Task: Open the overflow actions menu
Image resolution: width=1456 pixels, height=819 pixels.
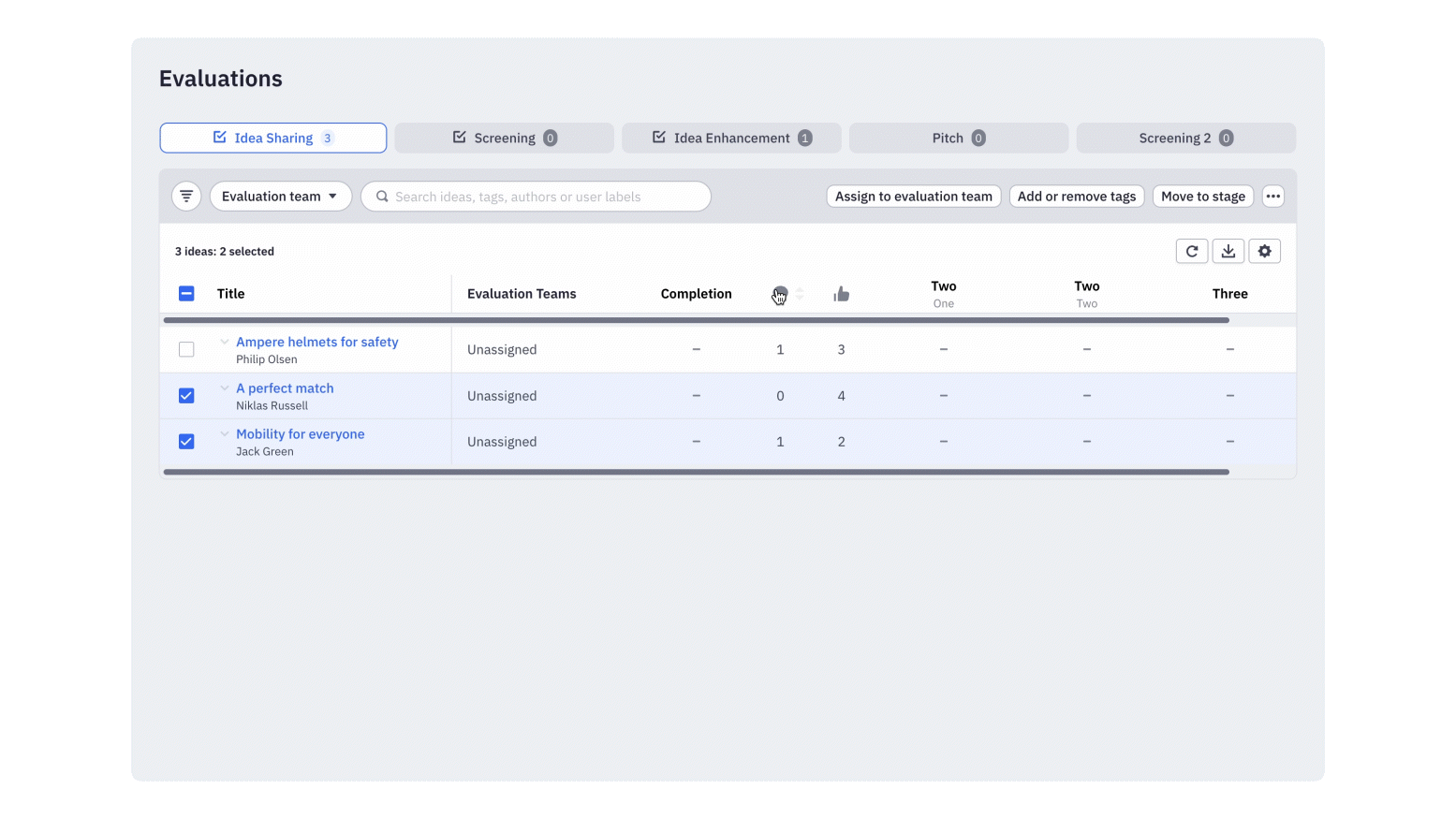Action: [1272, 196]
